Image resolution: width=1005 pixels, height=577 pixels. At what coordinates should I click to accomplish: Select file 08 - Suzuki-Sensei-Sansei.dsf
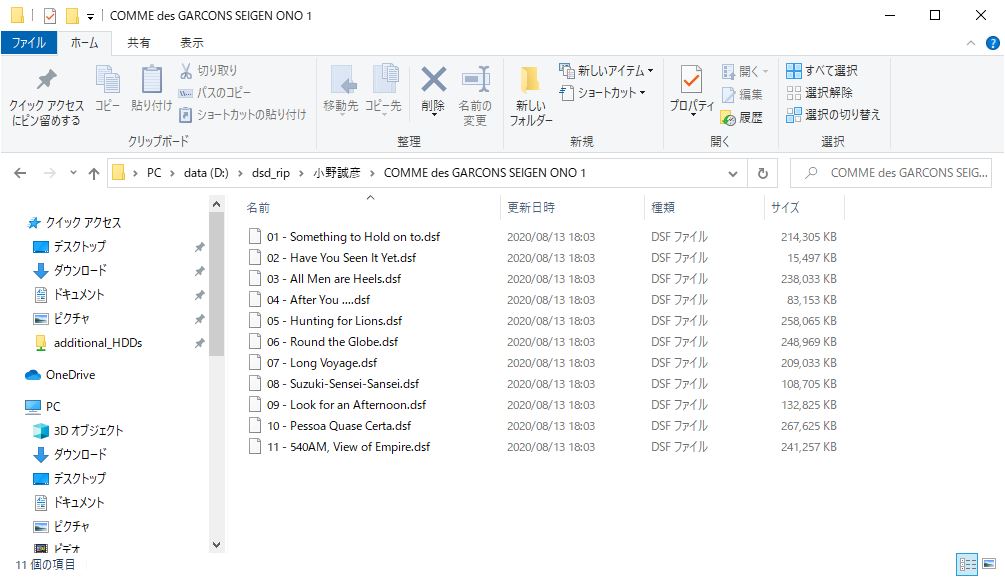[343, 383]
